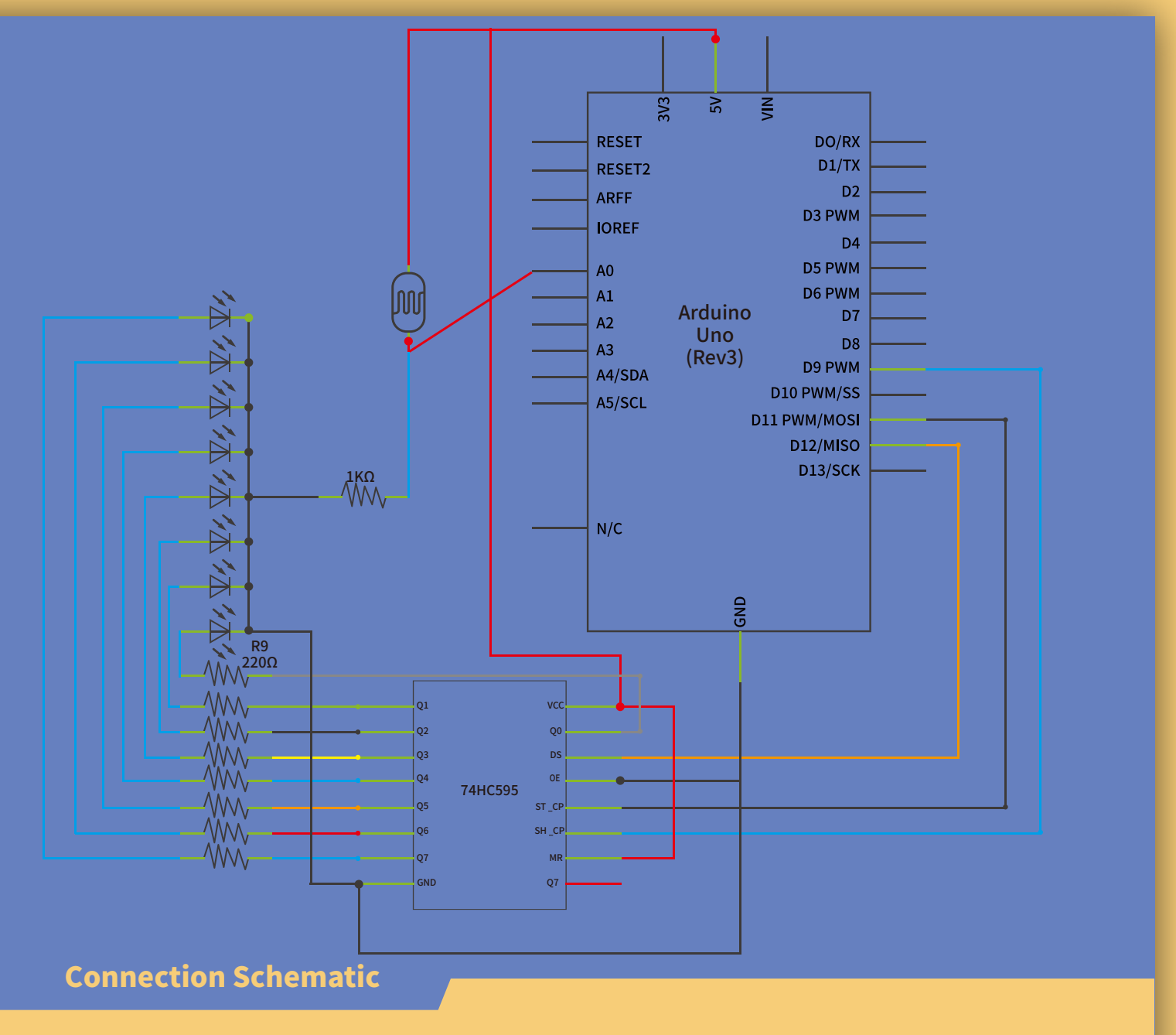Viewport: 1176px width, 1035px height.
Task: Click the A4/SDA pin label
Action: tap(622, 375)
